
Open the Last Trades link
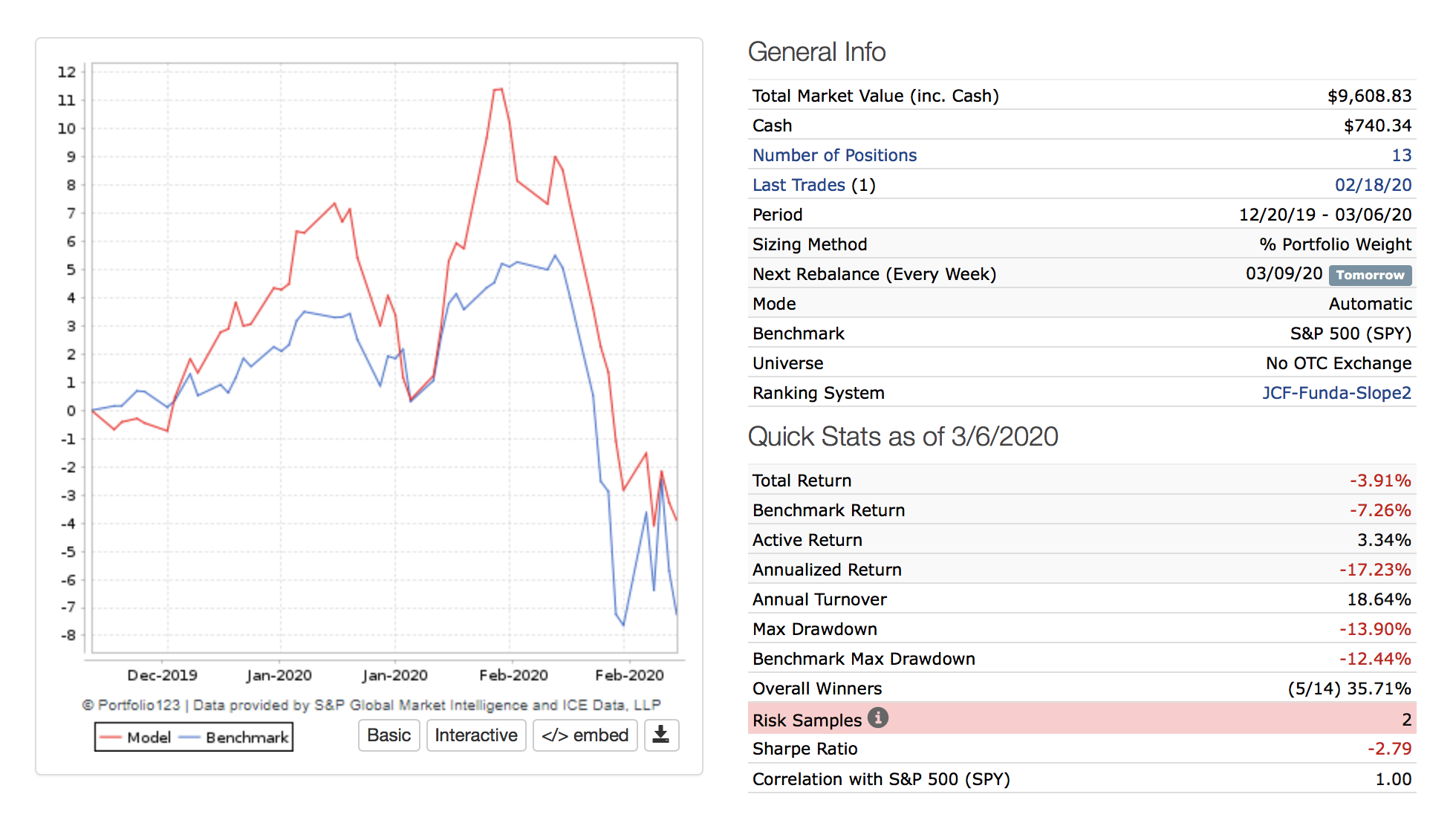(799, 185)
